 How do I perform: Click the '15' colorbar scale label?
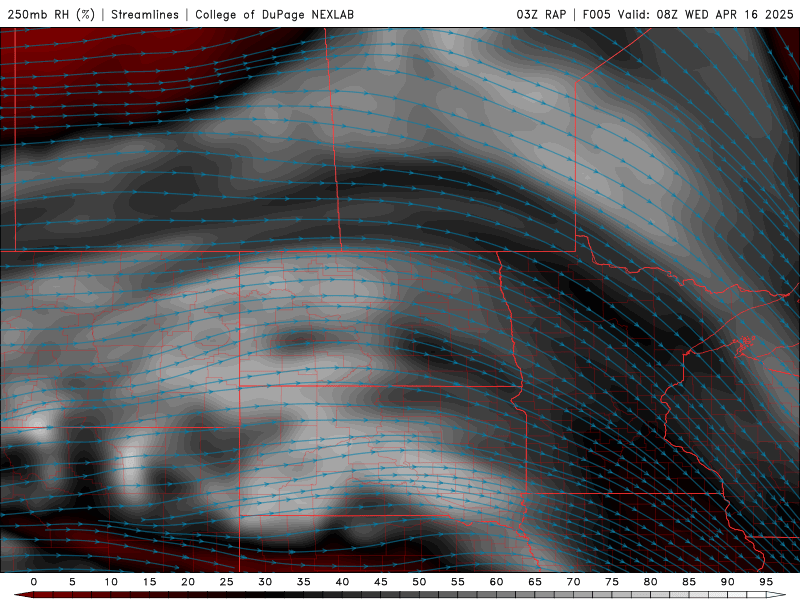149,582
